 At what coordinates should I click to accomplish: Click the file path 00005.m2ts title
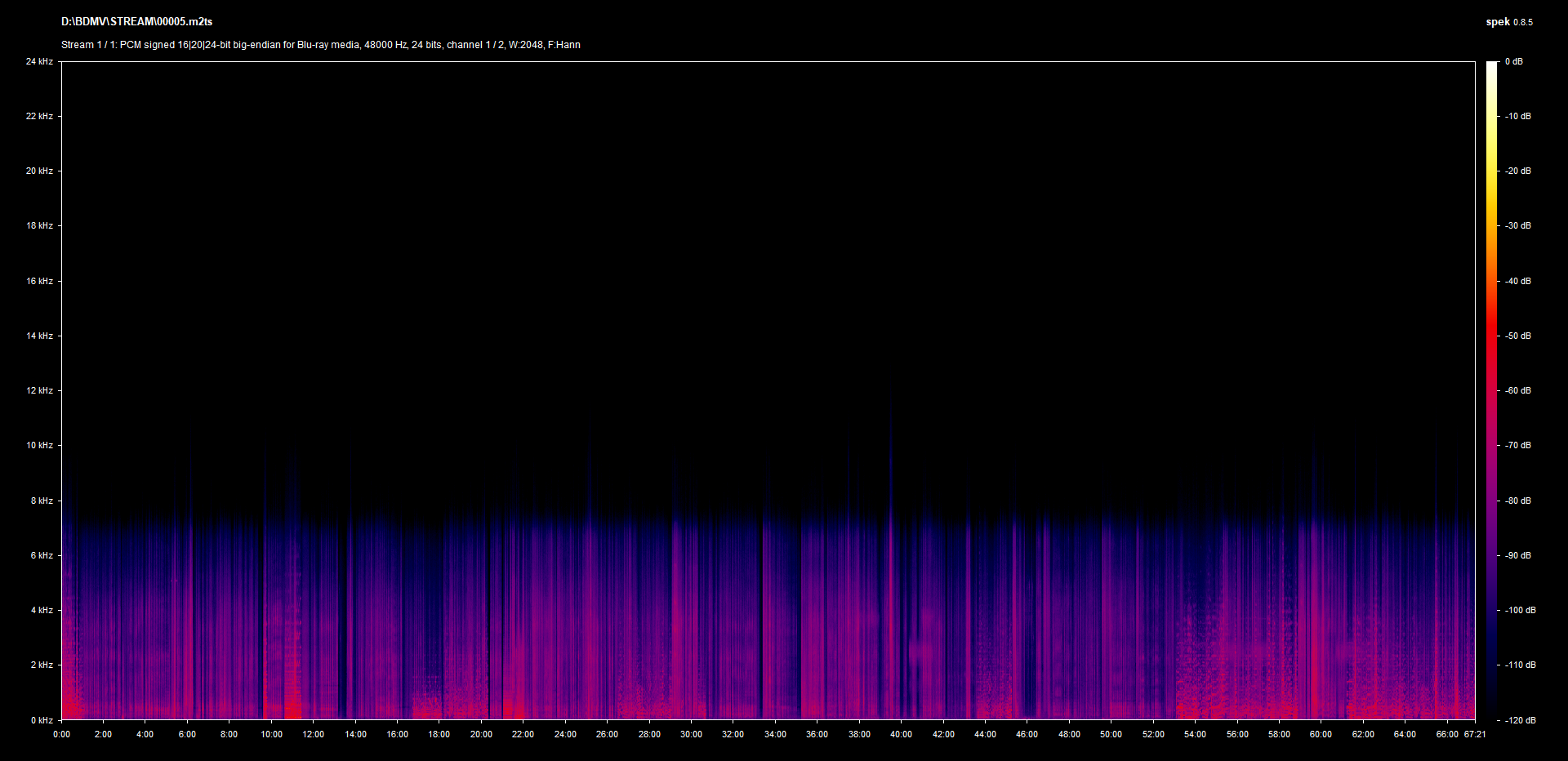click(x=136, y=22)
